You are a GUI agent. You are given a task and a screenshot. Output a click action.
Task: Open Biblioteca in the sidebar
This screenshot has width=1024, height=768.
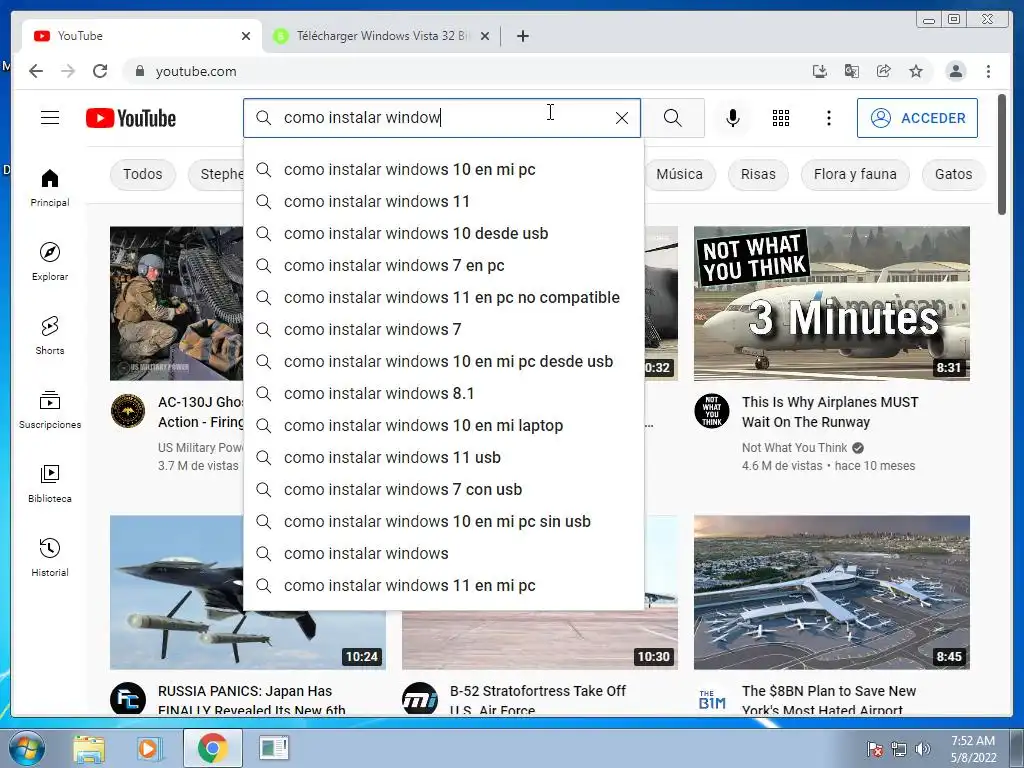click(x=50, y=483)
